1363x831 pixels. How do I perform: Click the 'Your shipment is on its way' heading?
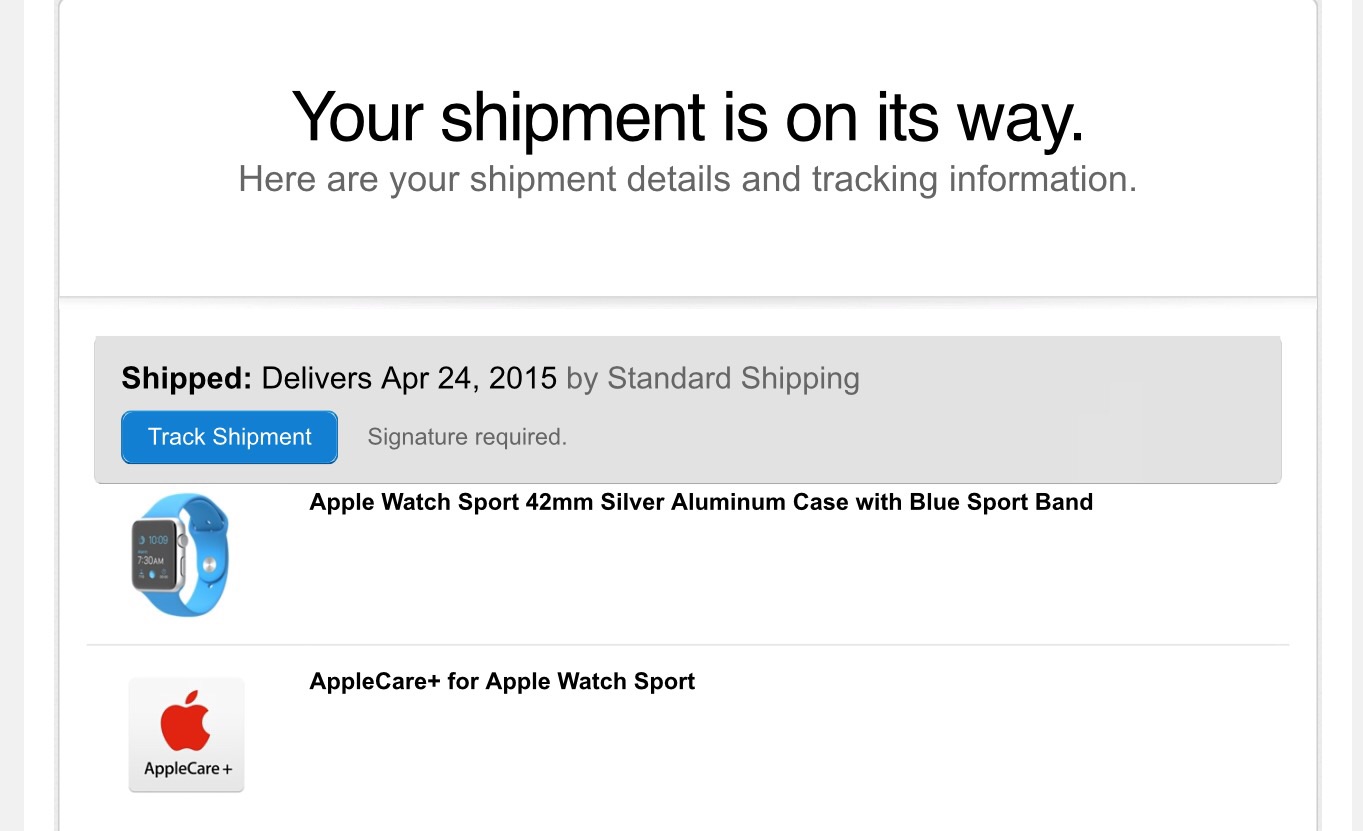688,117
